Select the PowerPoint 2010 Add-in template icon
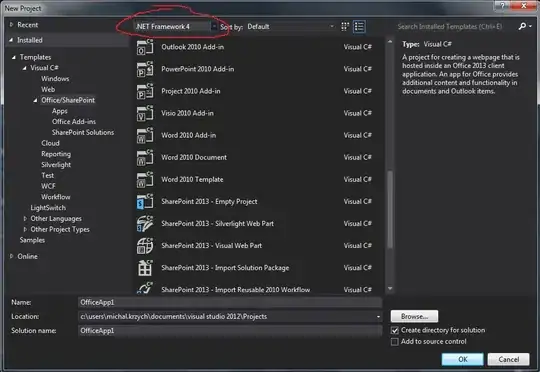Viewport: 540px width, 372px height. pyautogui.click(x=145, y=69)
